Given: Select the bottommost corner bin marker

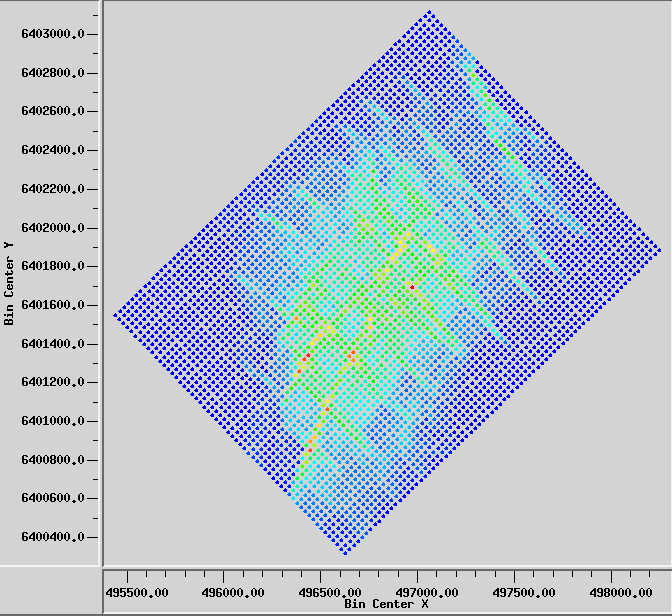Looking at the screenshot, I should click(345, 553).
